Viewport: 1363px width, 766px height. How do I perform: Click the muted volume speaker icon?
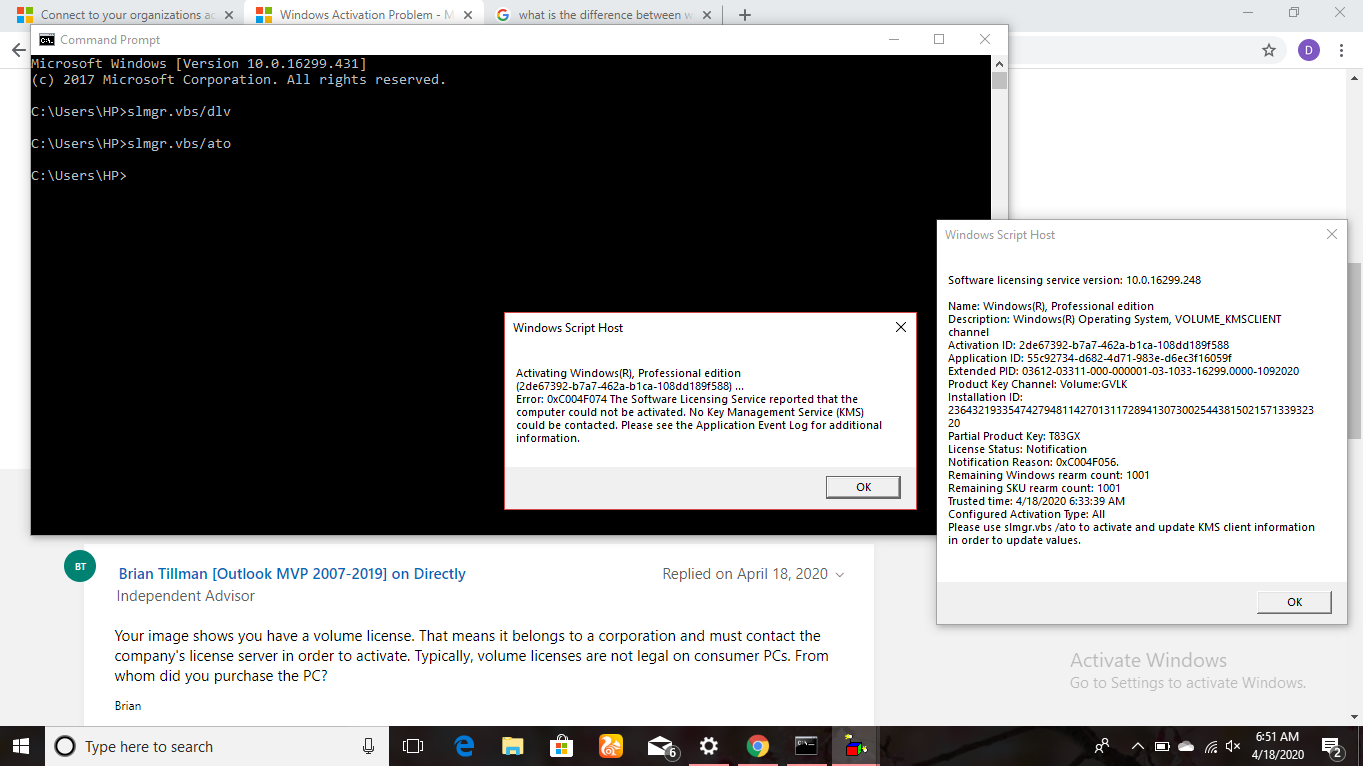click(x=1233, y=746)
